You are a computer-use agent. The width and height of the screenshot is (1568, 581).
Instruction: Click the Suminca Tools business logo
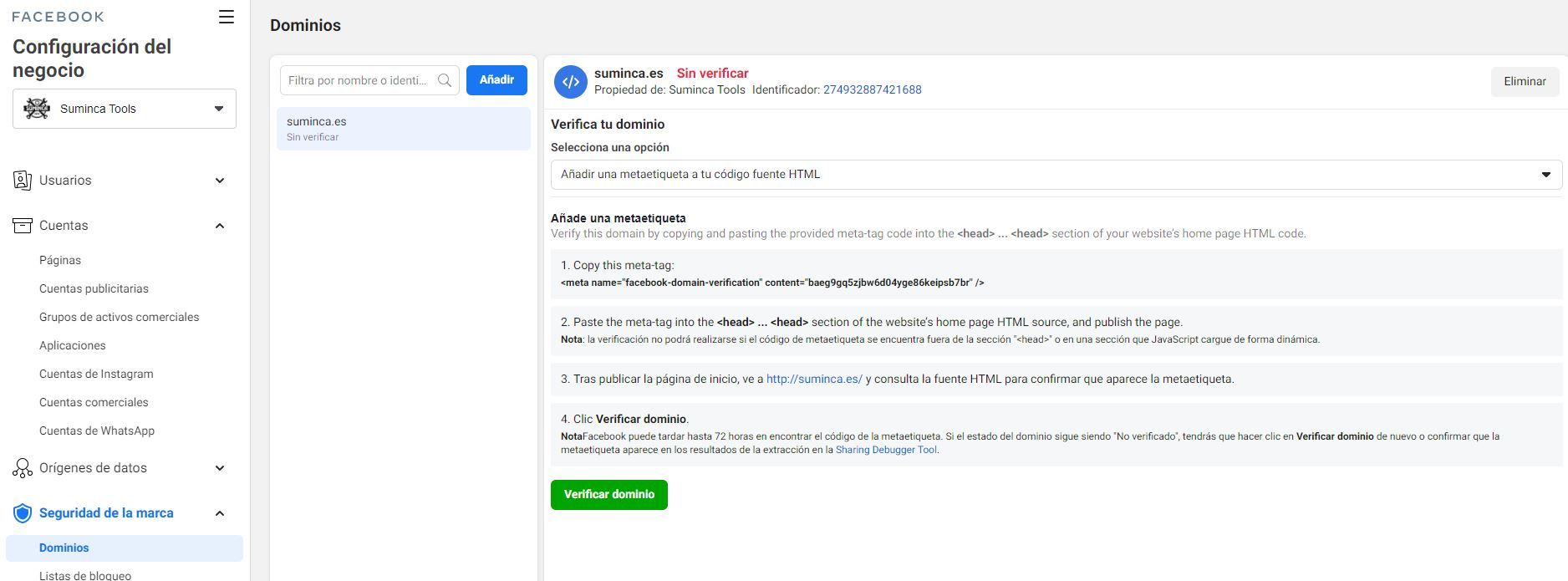[x=37, y=109]
